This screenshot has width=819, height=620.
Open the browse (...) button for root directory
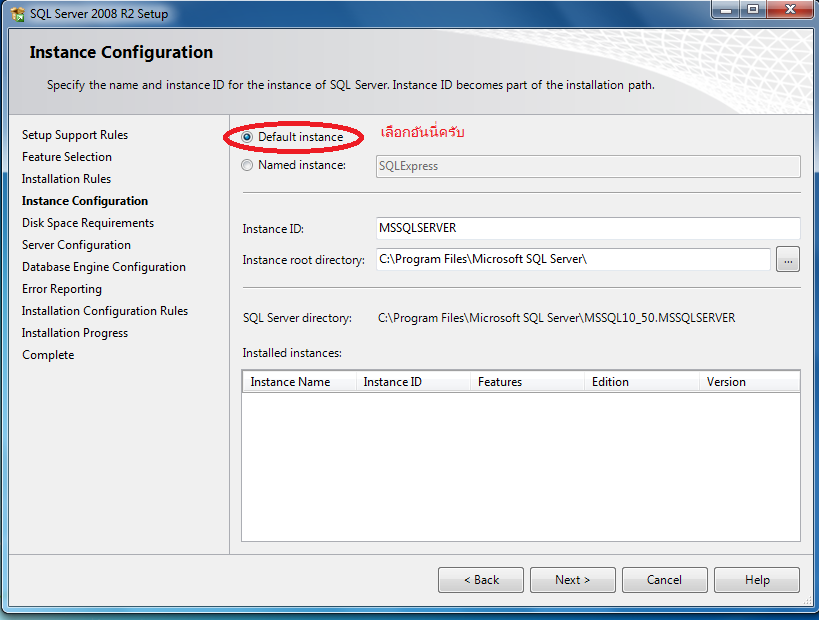pyautogui.click(x=788, y=260)
